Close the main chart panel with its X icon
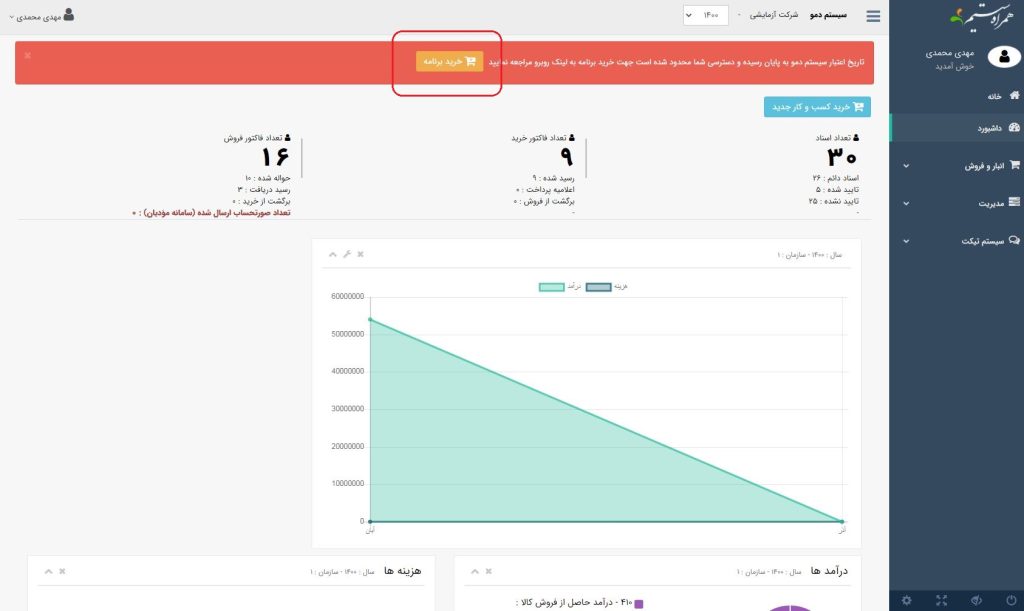 point(360,254)
